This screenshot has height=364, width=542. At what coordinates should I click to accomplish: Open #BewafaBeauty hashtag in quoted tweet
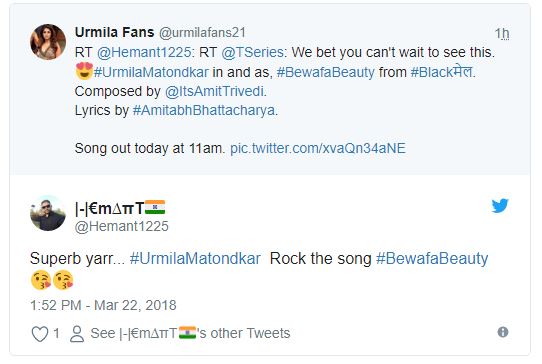pyautogui.click(x=326, y=72)
